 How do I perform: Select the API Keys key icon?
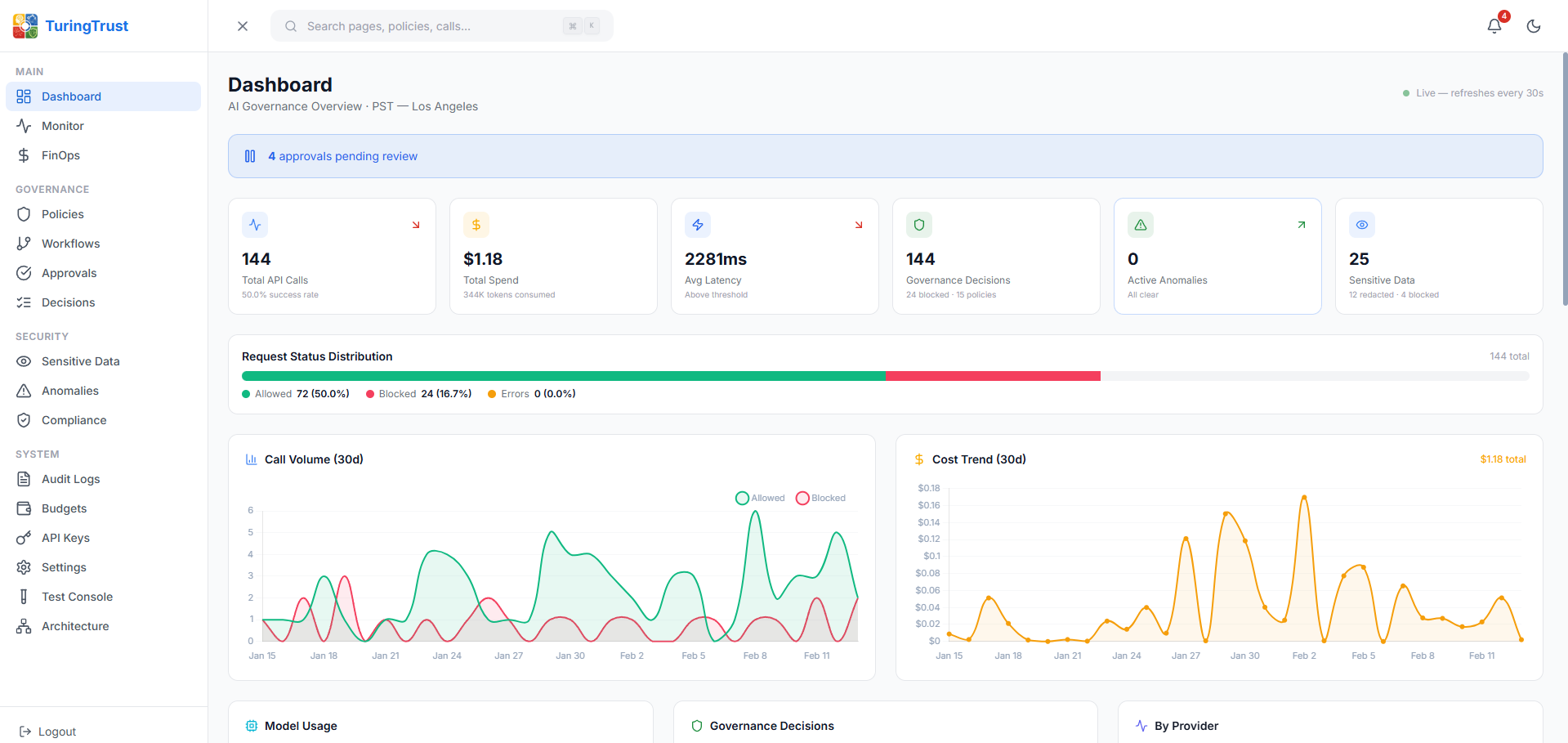[24, 537]
